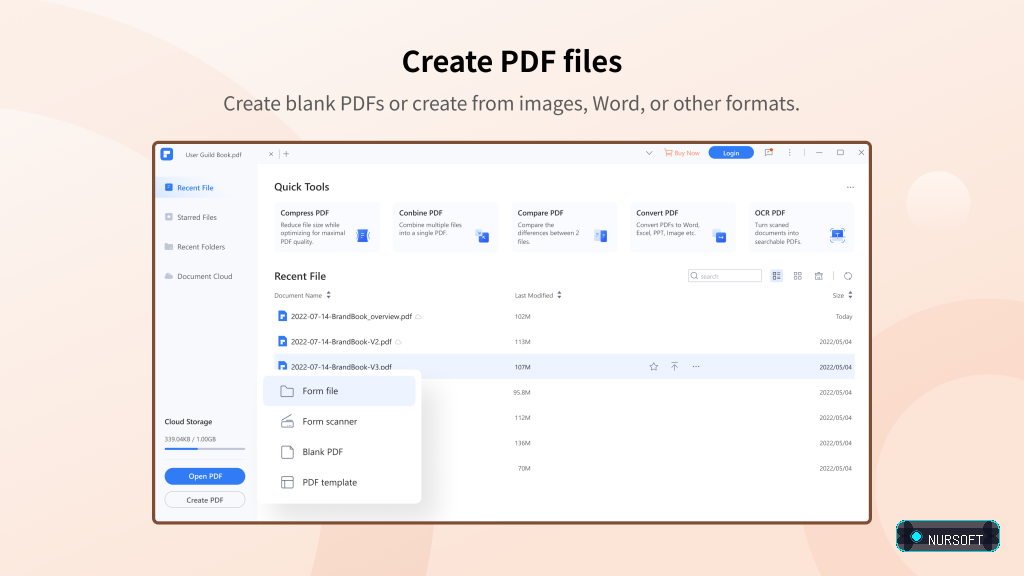Click the Open PDF button
The width and height of the screenshot is (1024, 576).
(205, 476)
